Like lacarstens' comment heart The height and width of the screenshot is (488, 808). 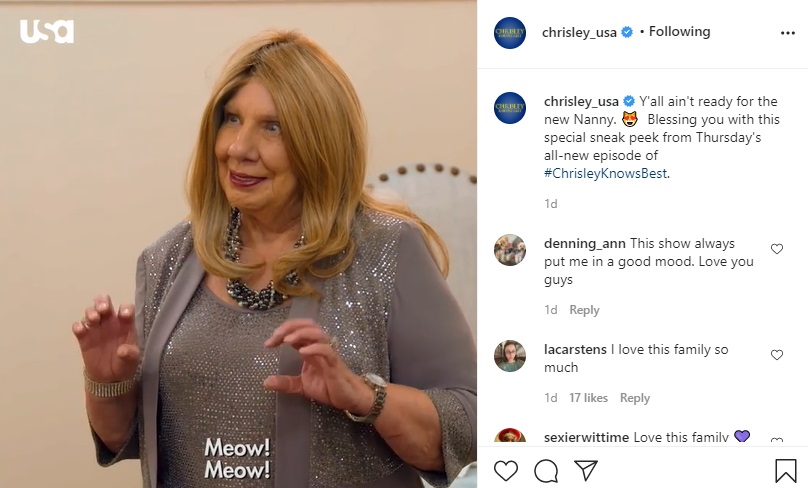tap(777, 355)
